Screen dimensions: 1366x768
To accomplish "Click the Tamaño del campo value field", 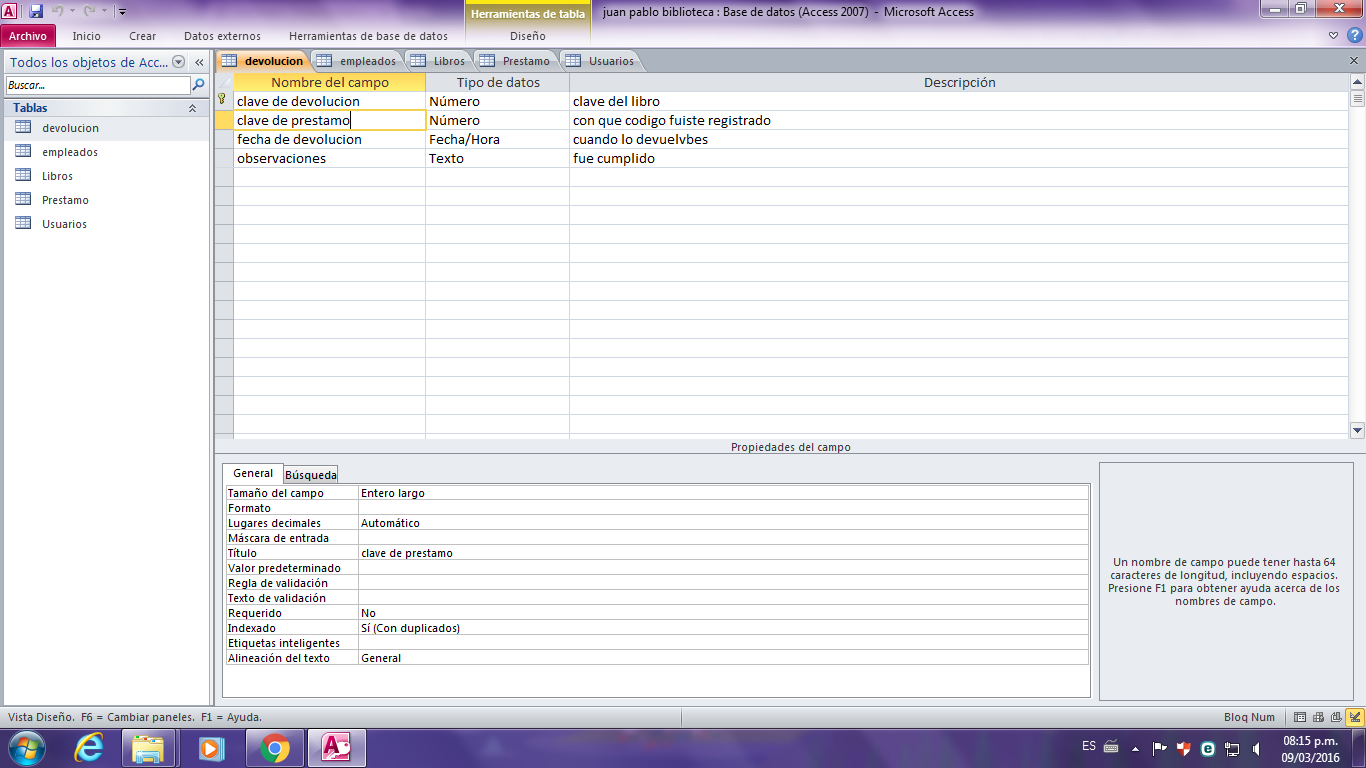I will [x=723, y=493].
